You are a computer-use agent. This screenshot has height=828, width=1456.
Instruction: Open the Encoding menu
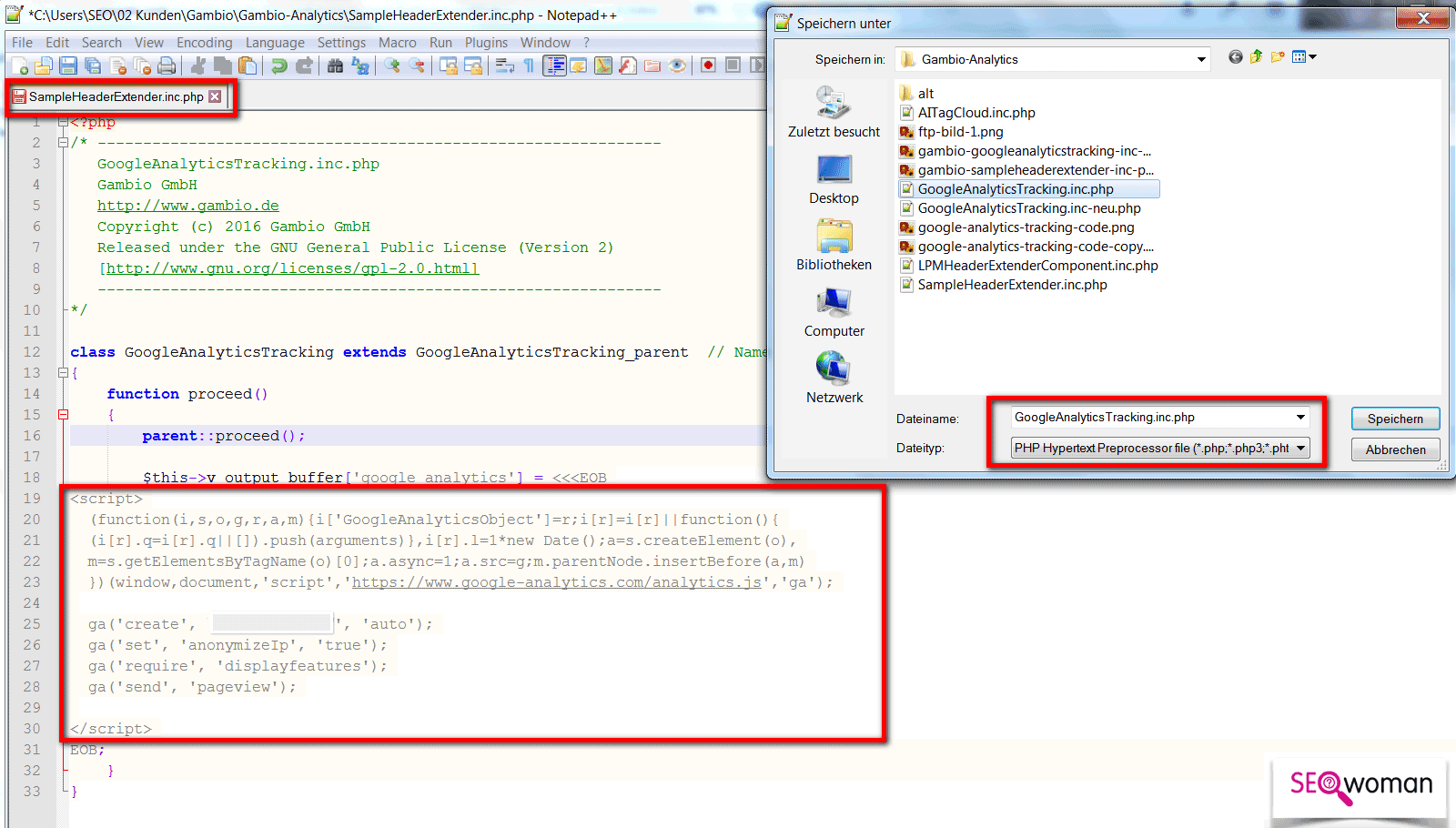(x=204, y=43)
